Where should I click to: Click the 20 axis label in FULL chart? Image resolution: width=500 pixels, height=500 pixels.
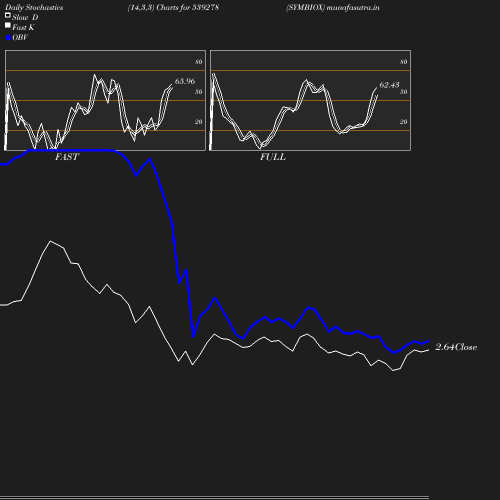404,122
